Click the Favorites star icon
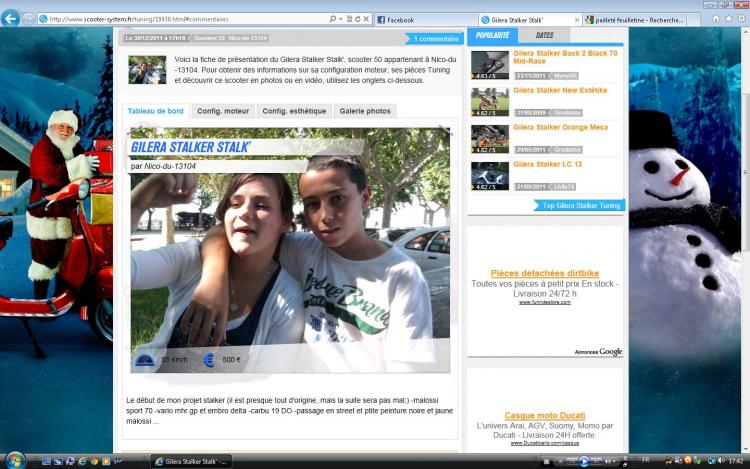 728,19
